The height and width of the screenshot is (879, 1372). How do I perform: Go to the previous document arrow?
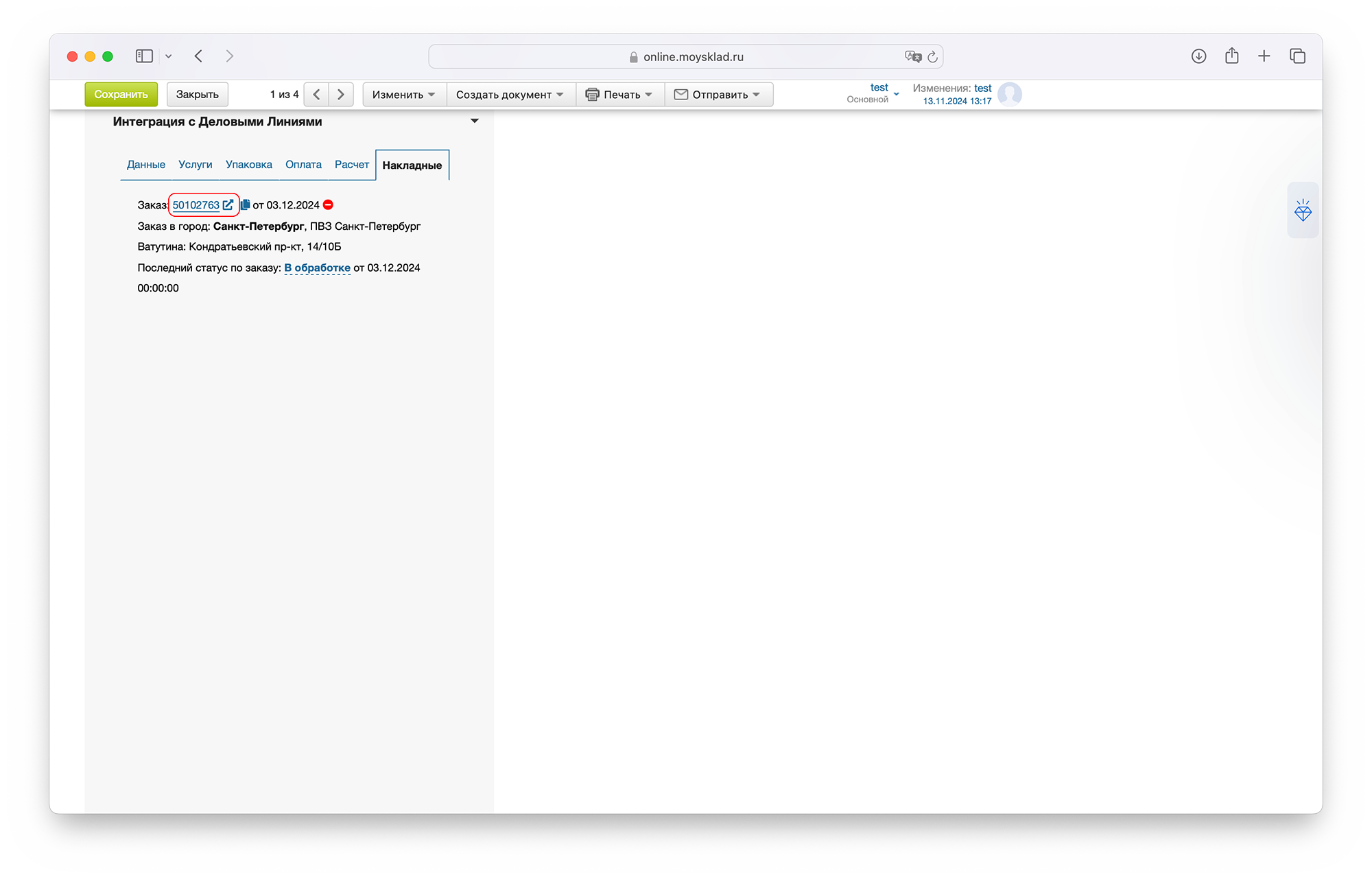pos(316,94)
